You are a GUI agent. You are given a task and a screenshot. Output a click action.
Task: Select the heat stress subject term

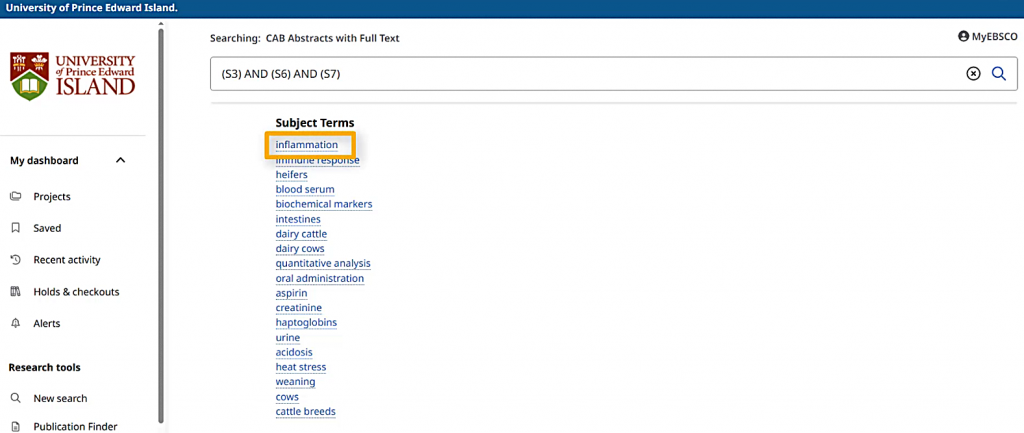pyautogui.click(x=301, y=367)
